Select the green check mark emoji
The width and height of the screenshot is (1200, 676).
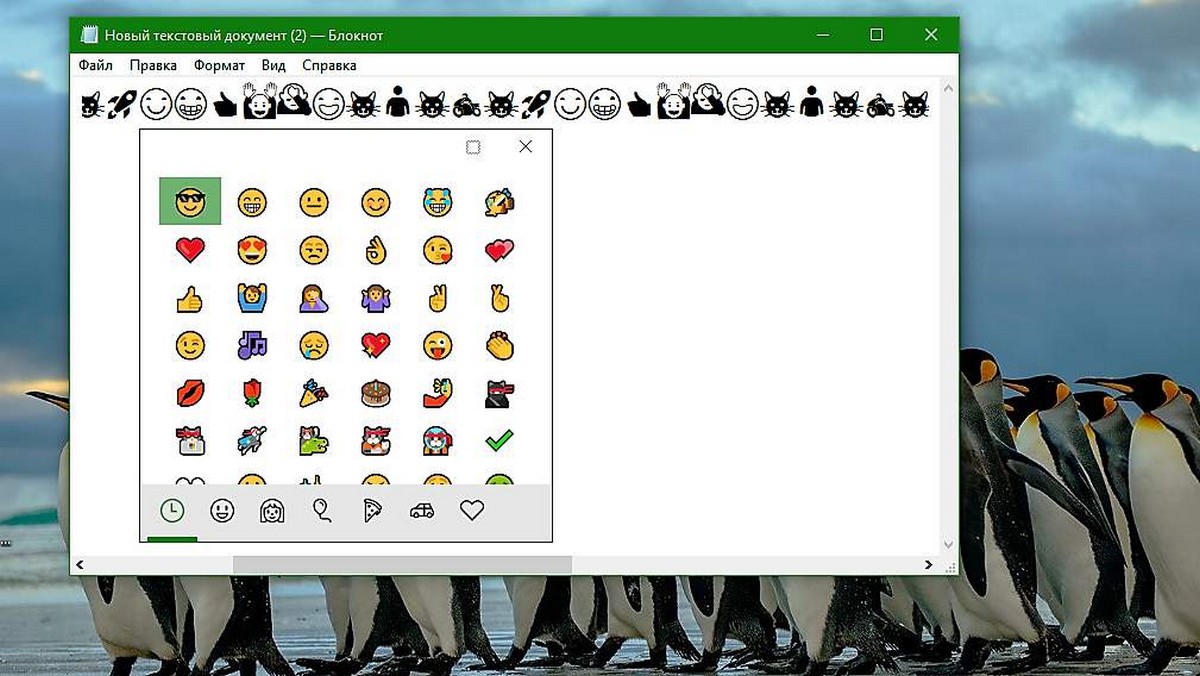498,440
